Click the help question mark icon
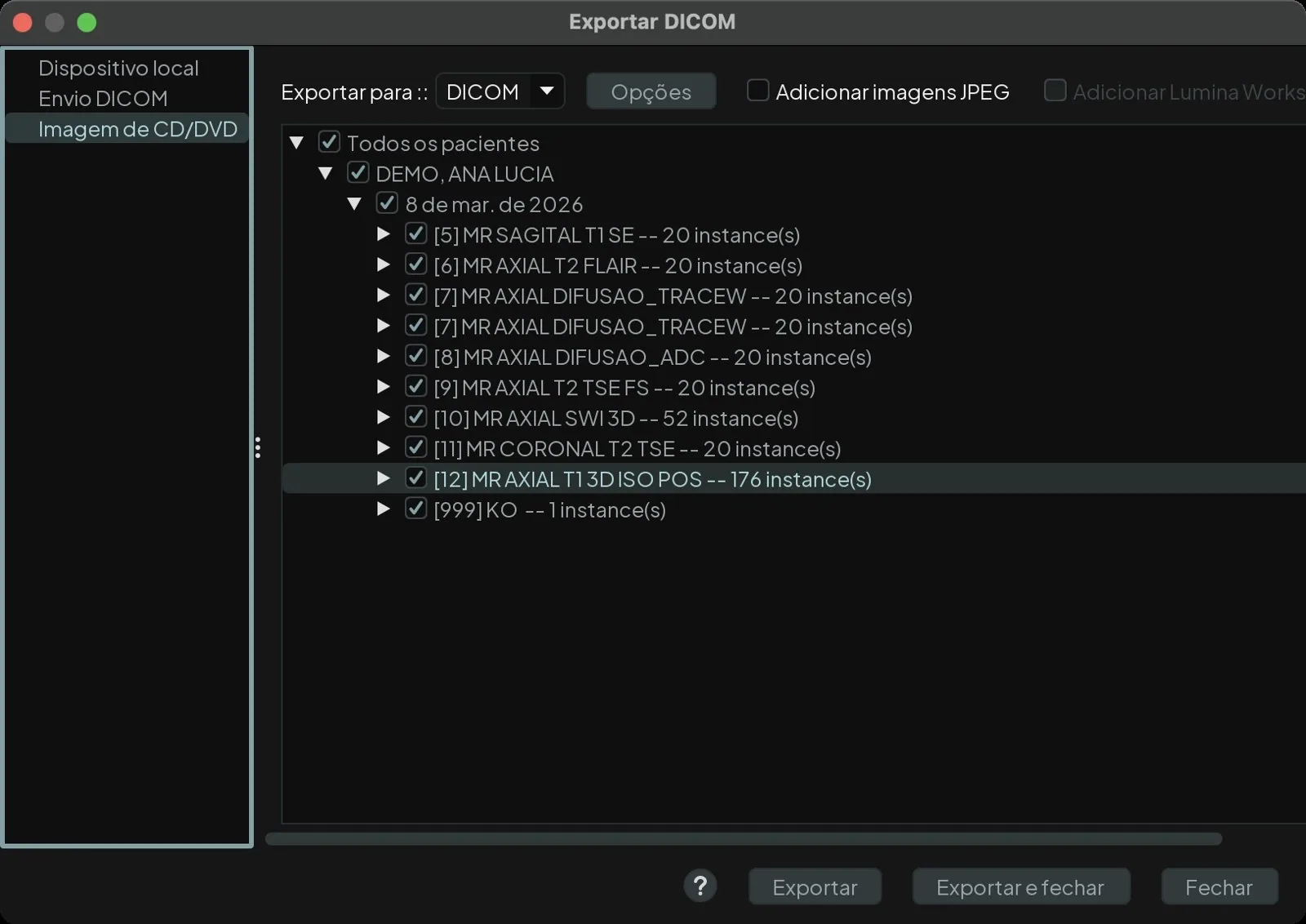1306x924 pixels. point(700,886)
